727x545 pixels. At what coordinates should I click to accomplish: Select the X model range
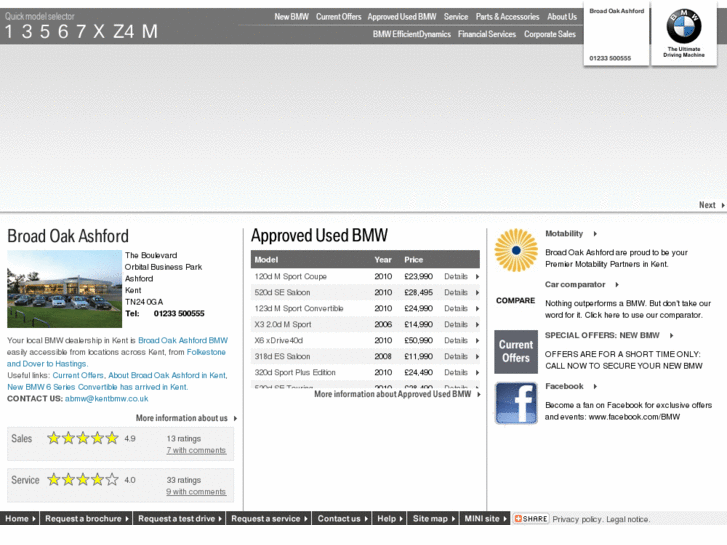[99, 32]
